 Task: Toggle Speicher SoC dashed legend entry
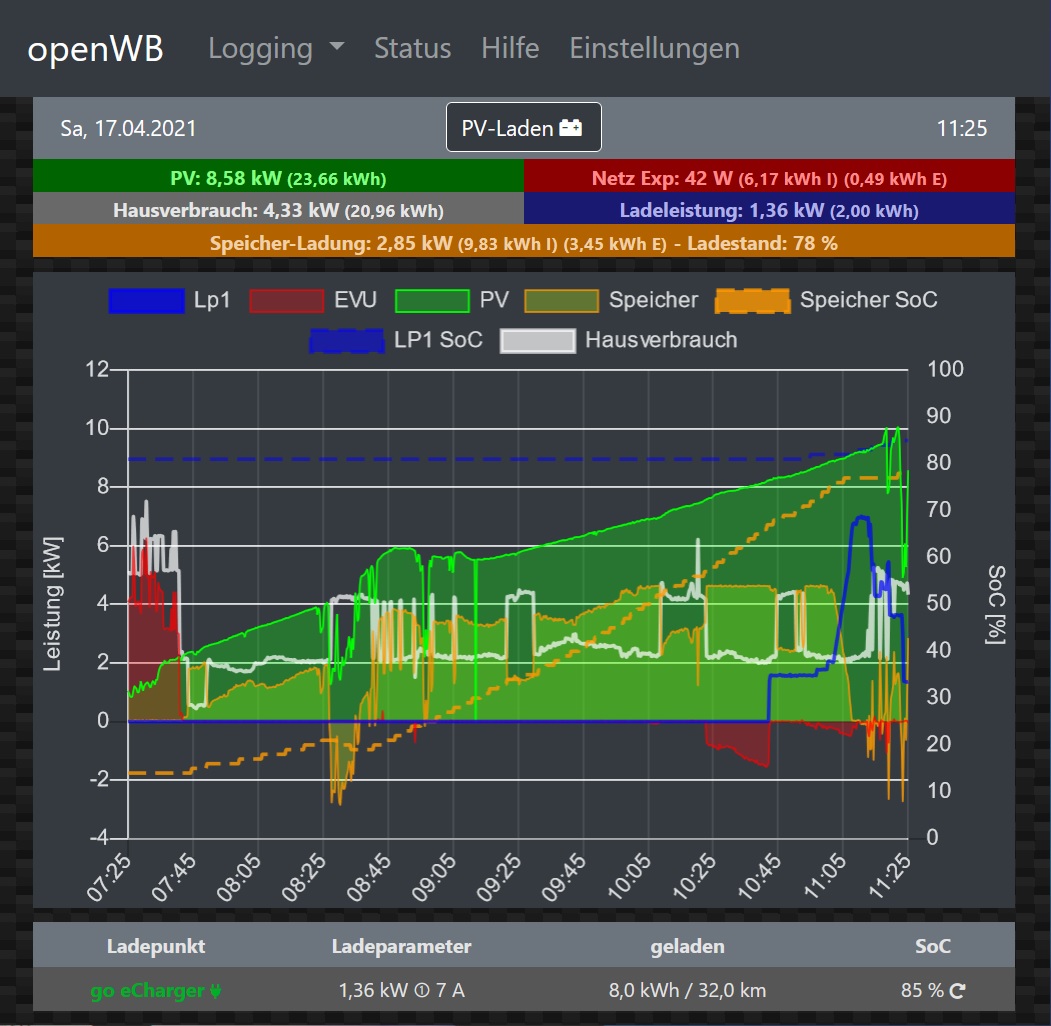(x=827, y=300)
